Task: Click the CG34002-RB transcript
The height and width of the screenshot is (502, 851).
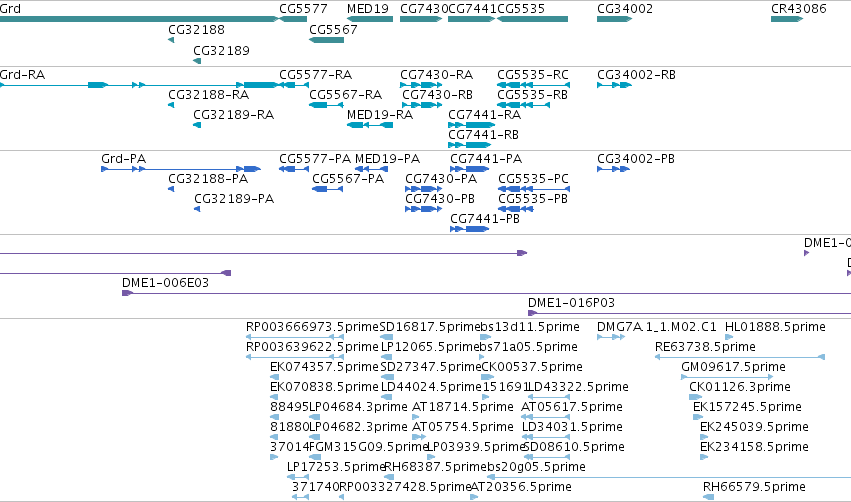Action: 614,85
